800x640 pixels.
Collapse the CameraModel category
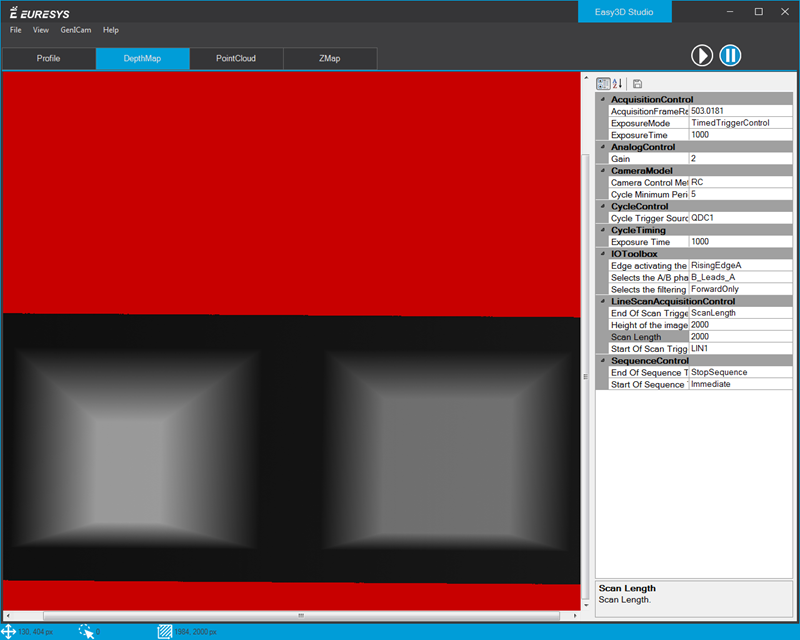601,171
